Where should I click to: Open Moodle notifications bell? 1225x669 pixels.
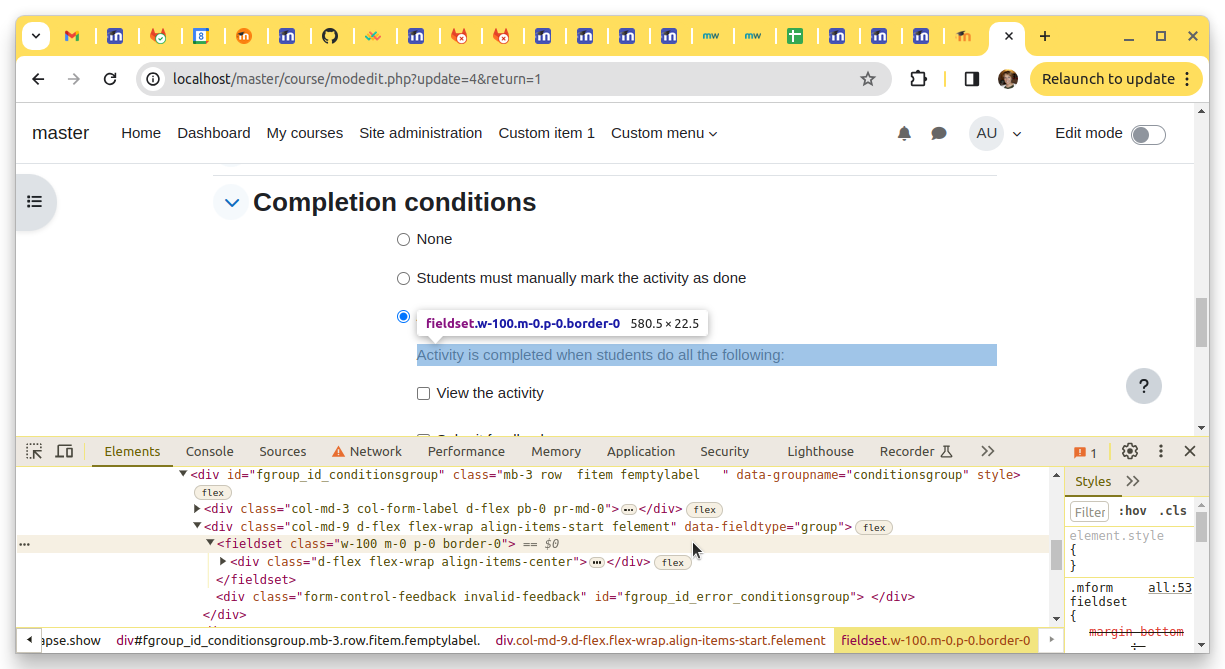point(904,133)
